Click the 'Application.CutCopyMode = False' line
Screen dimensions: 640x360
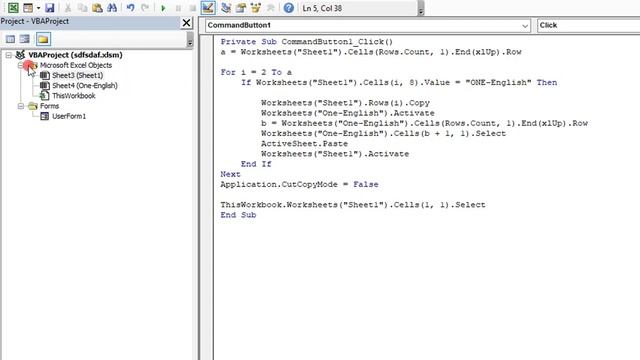click(299, 184)
